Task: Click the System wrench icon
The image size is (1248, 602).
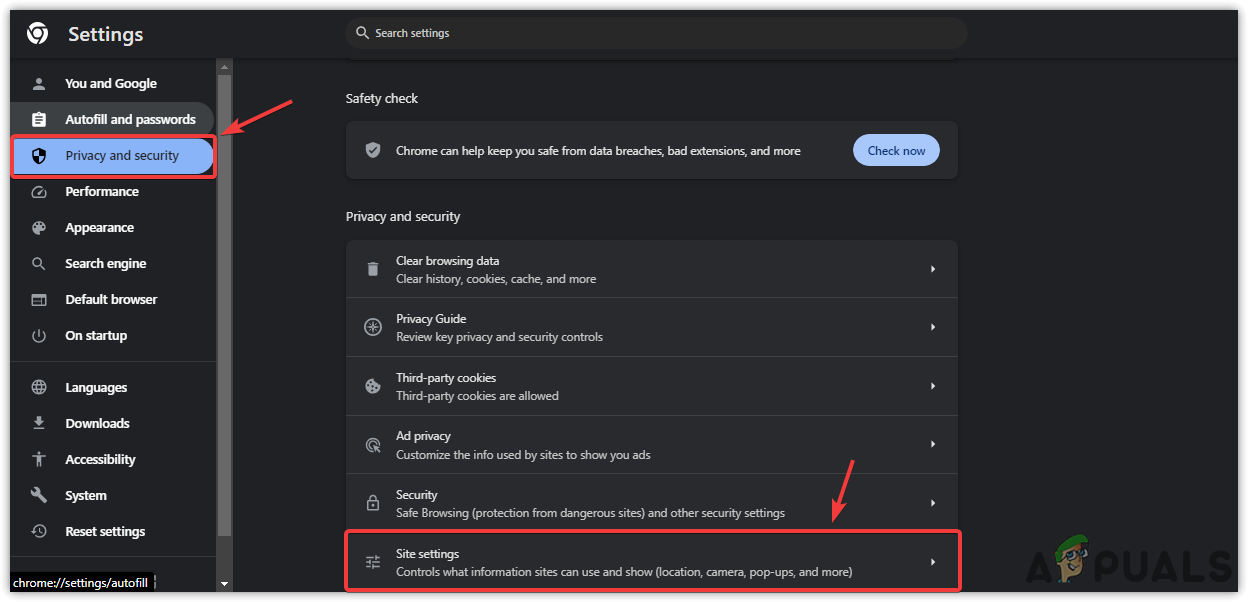Action: 39,496
